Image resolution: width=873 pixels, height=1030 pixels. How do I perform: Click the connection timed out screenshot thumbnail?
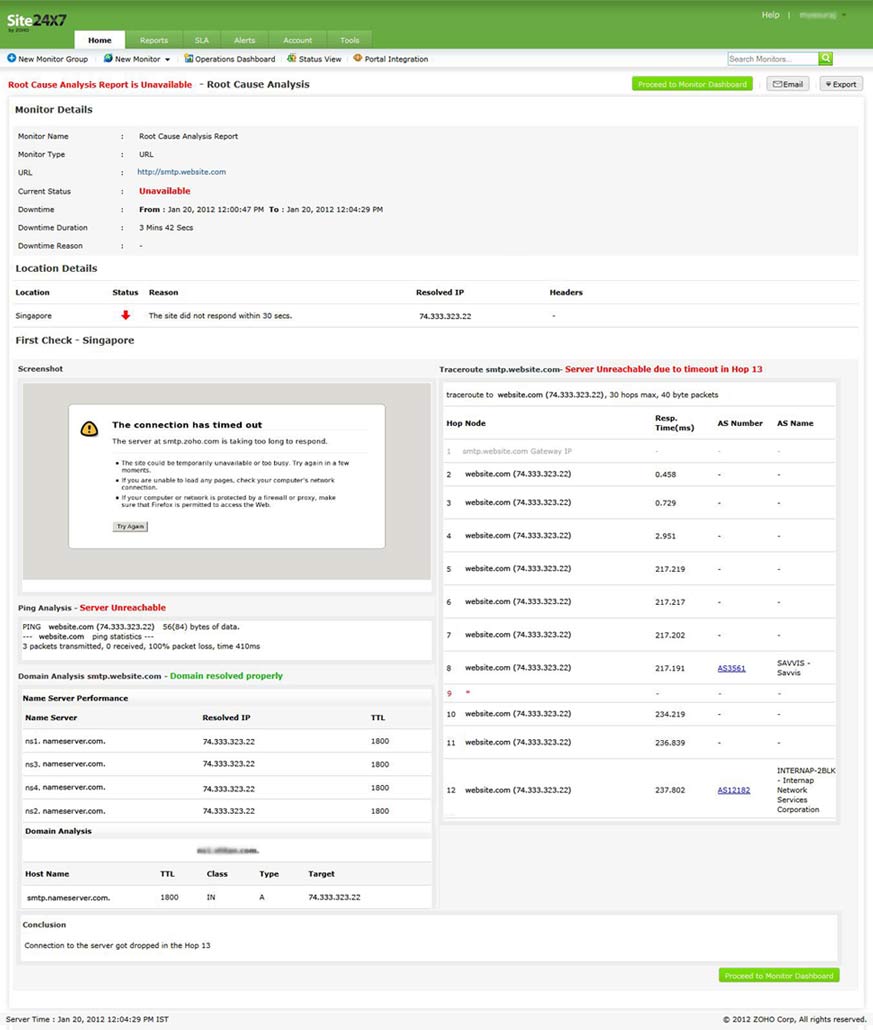click(227, 480)
